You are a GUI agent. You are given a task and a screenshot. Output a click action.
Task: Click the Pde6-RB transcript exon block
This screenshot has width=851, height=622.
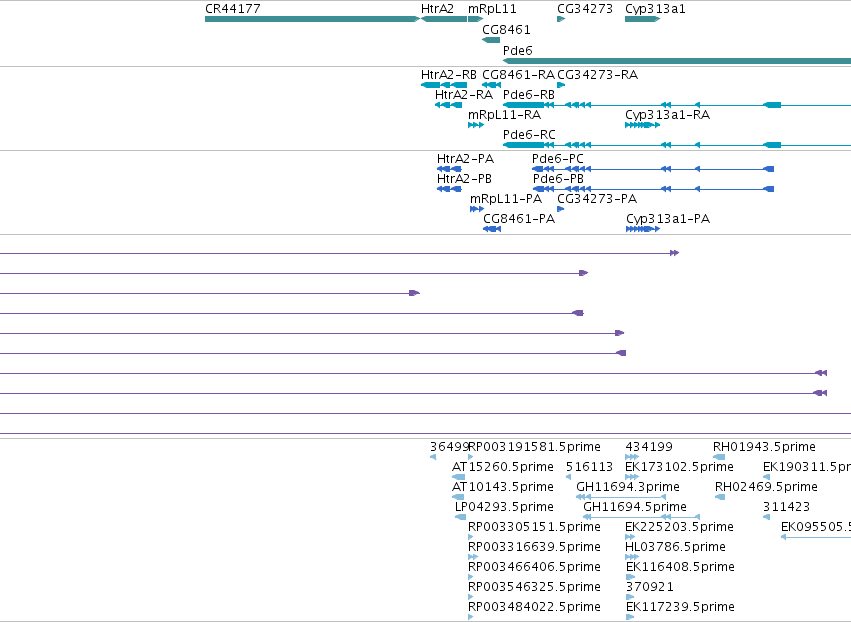click(x=524, y=105)
